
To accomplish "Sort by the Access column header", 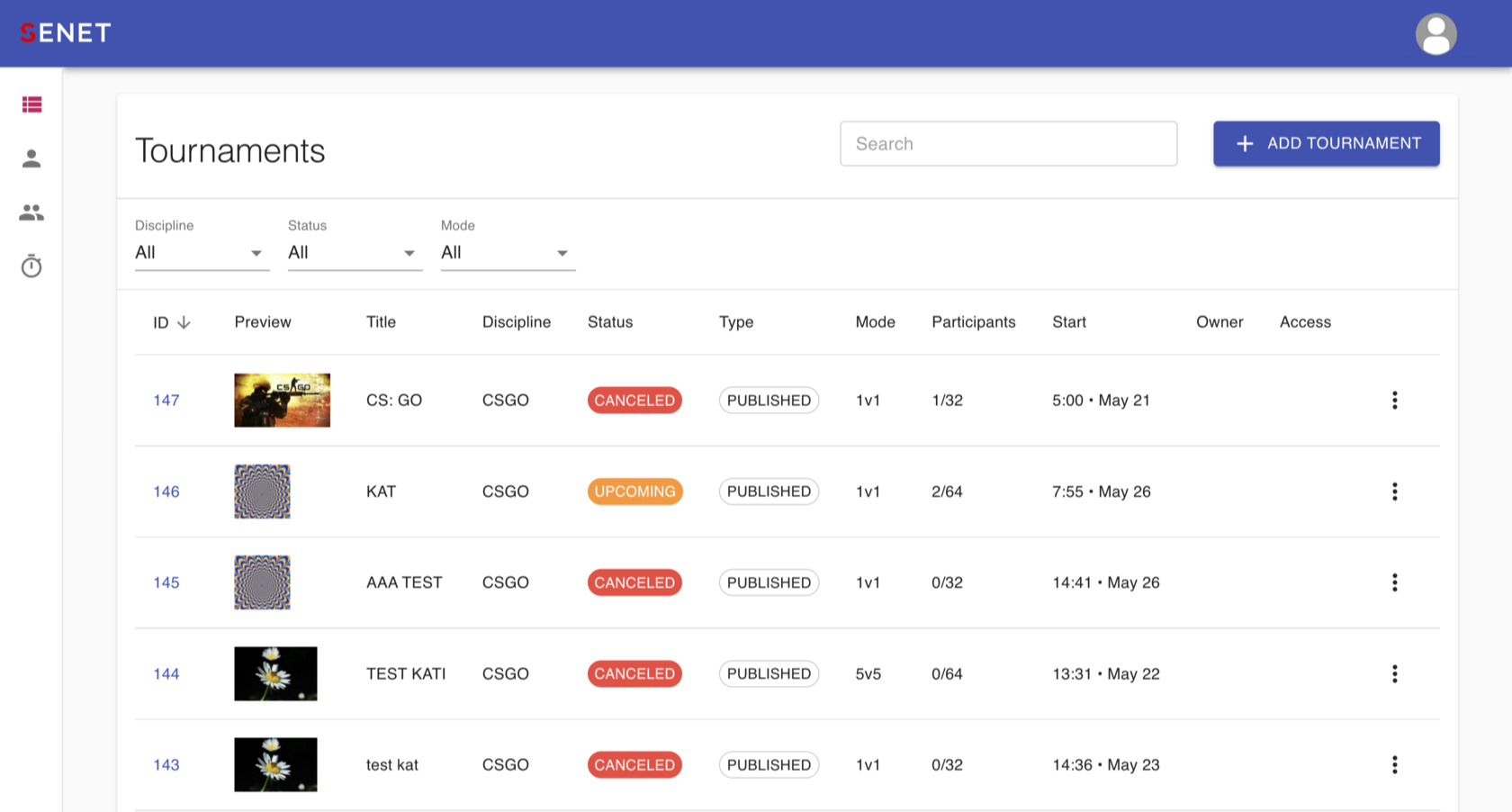I will pyautogui.click(x=1305, y=322).
